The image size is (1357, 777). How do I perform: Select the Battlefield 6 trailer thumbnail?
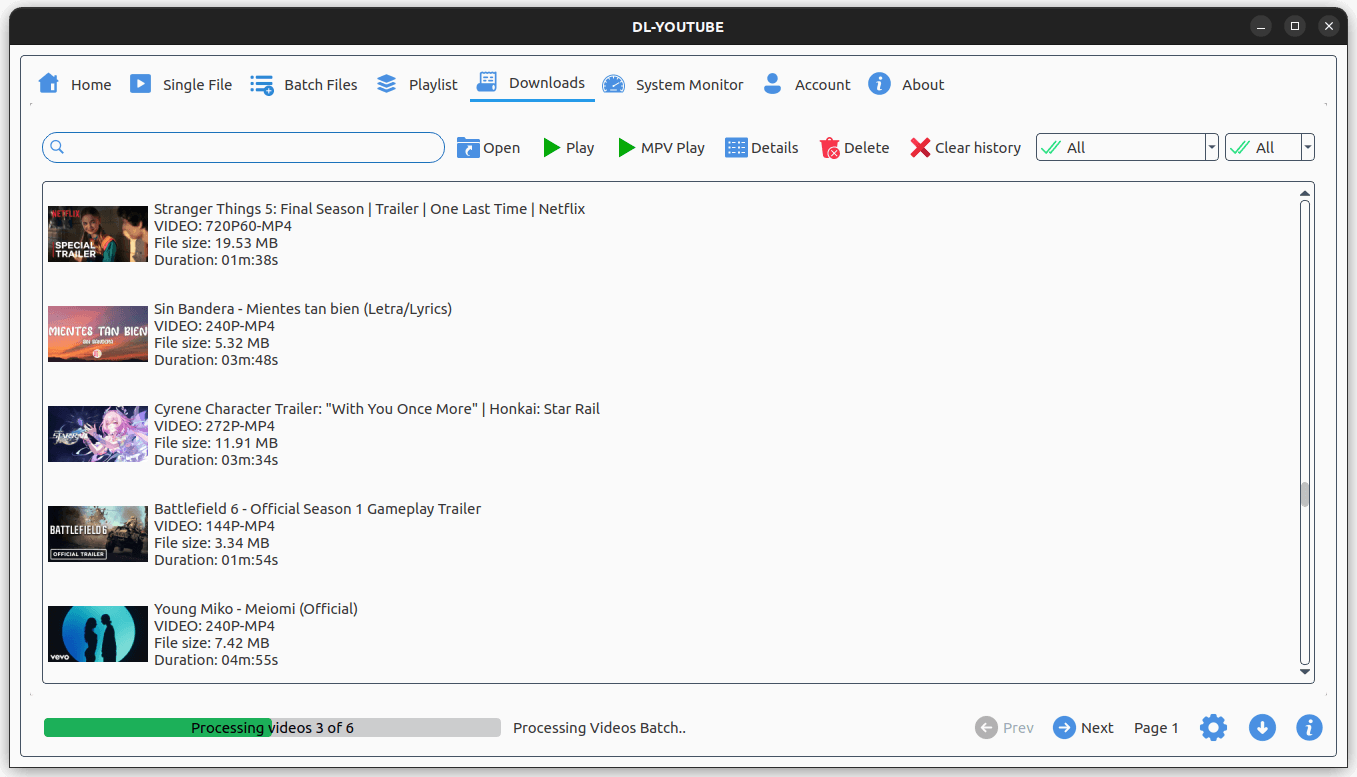pyautogui.click(x=98, y=534)
